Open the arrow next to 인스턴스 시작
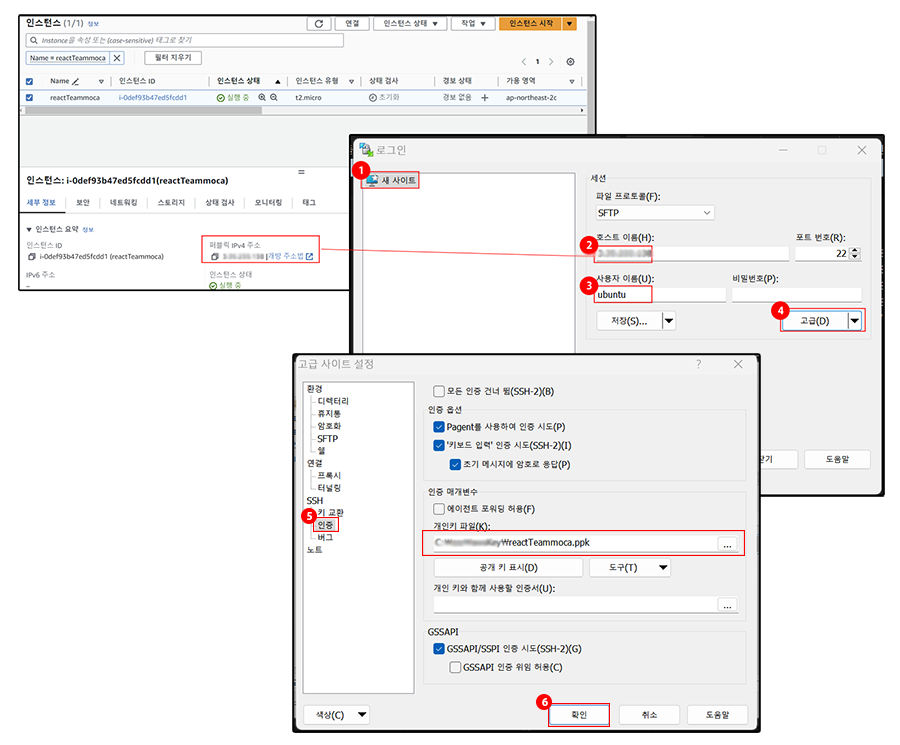Image resolution: width=900 pixels, height=745 pixels. (x=569, y=24)
